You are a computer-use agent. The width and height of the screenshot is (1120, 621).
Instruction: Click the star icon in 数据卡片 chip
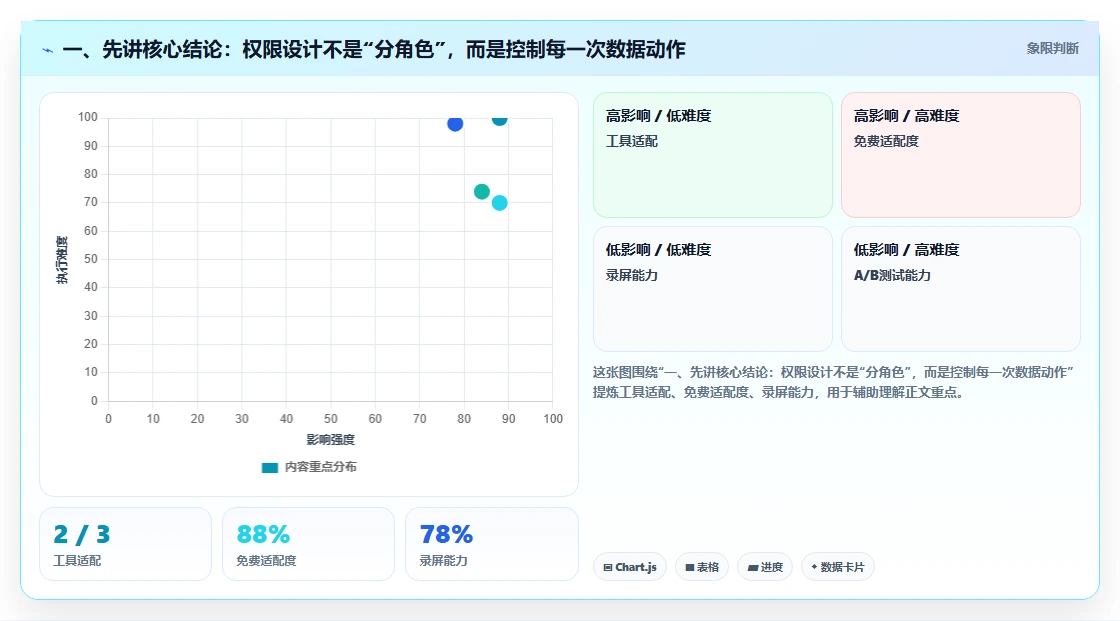tap(814, 567)
